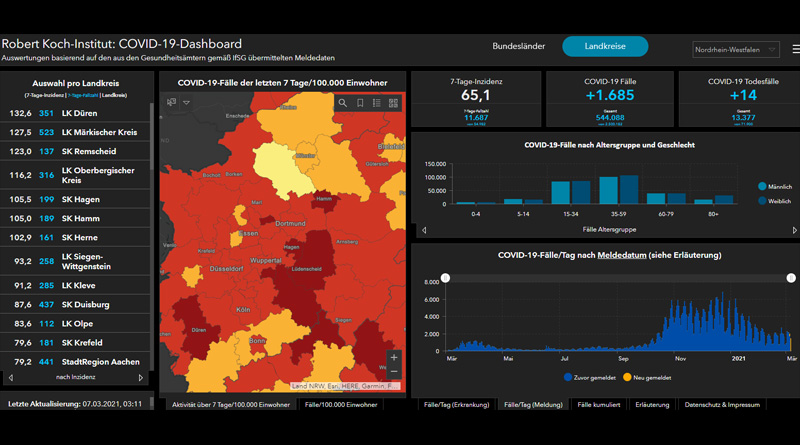Open the map search magnifier tool
The width and height of the screenshot is (800, 445).
tap(343, 103)
